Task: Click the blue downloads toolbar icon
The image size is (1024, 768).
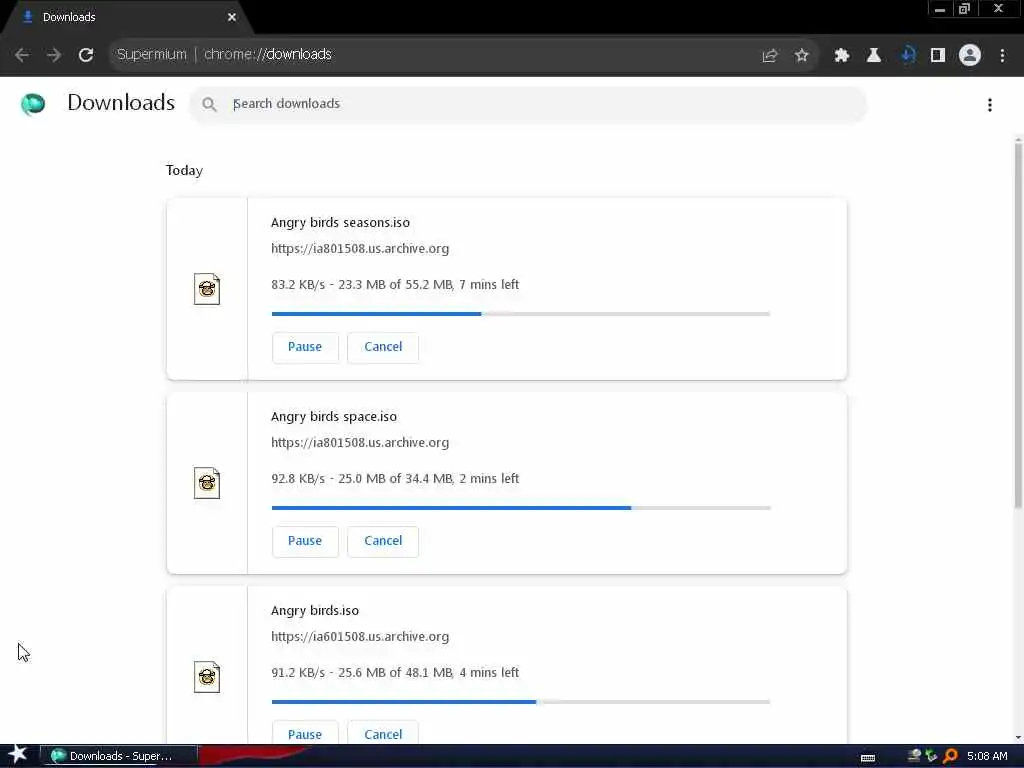Action: pyautogui.click(x=907, y=56)
